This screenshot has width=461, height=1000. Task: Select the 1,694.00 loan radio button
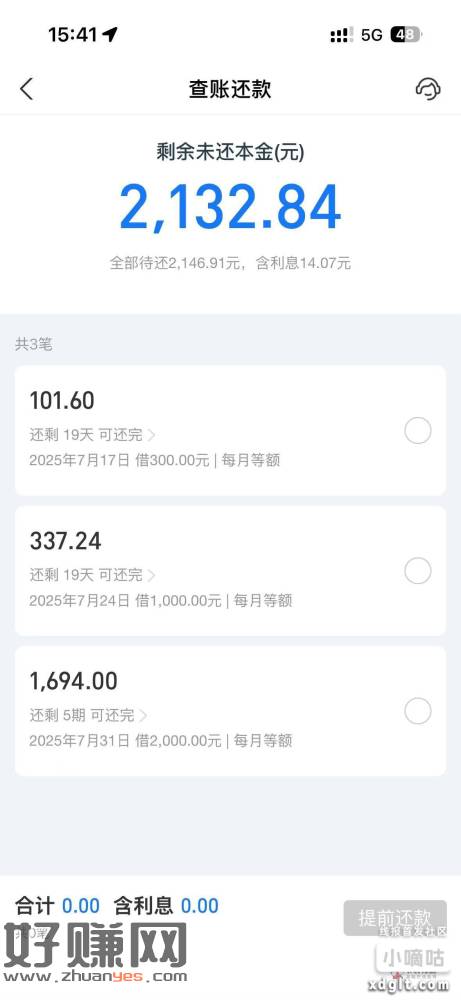tap(418, 711)
